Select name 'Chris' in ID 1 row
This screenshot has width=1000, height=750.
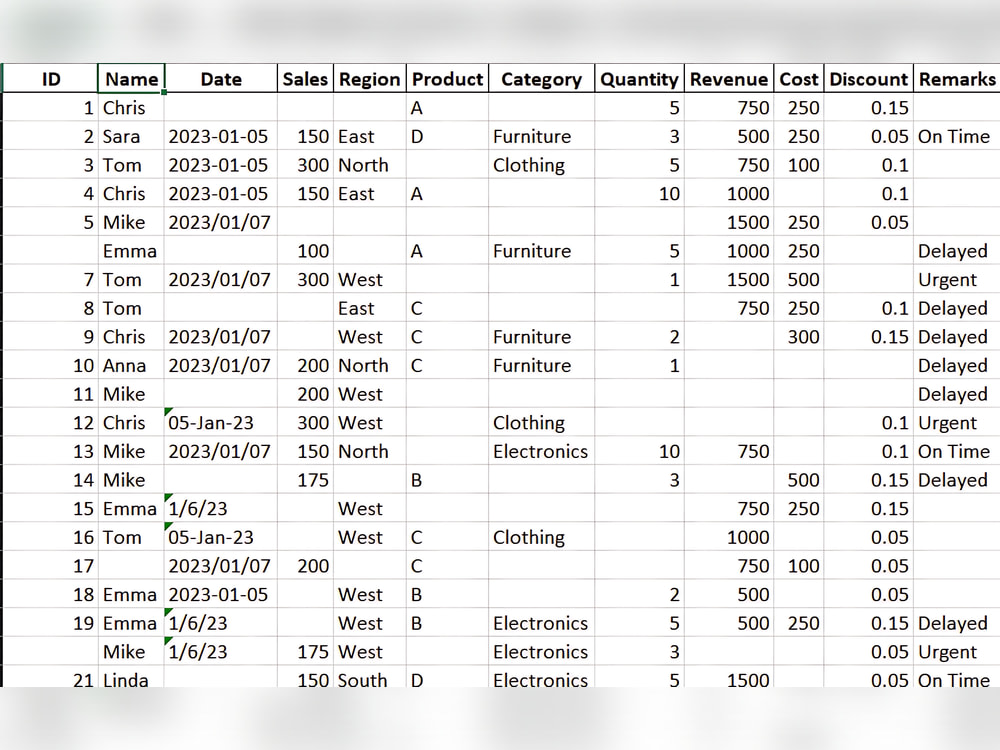click(x=131, y=108)
